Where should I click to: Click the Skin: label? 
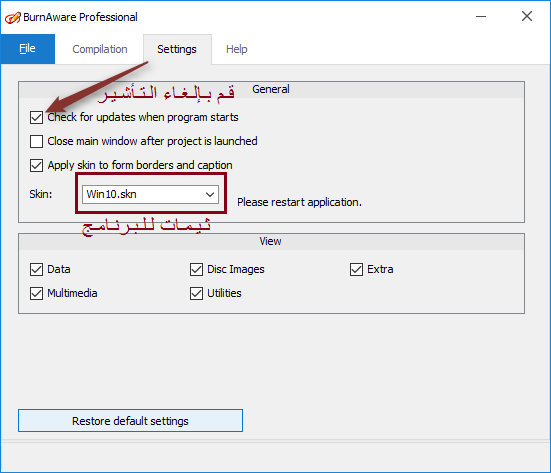pyautogui.click(x=41, y=194)
